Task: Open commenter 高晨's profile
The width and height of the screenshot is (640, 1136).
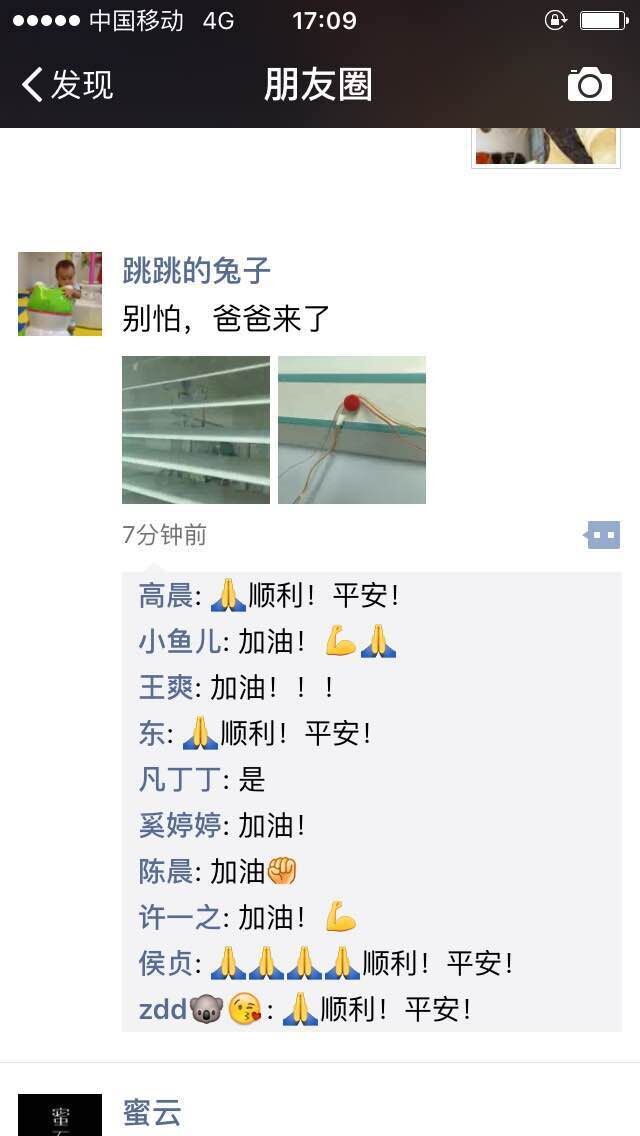Action: point(166,596)
